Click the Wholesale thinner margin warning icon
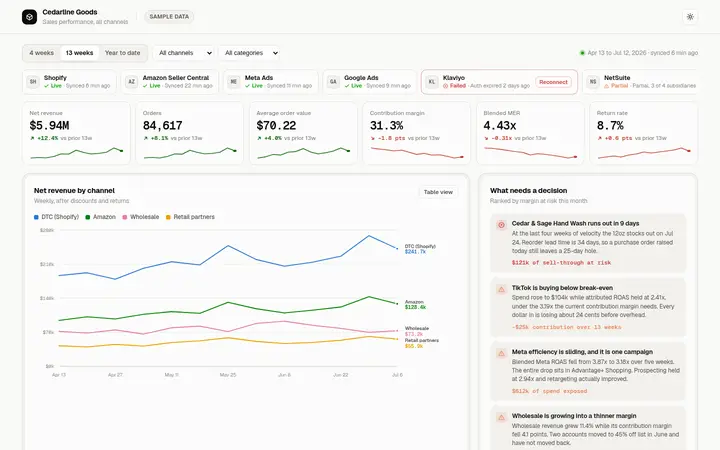720x450 pixels. [x=501, y=417]
